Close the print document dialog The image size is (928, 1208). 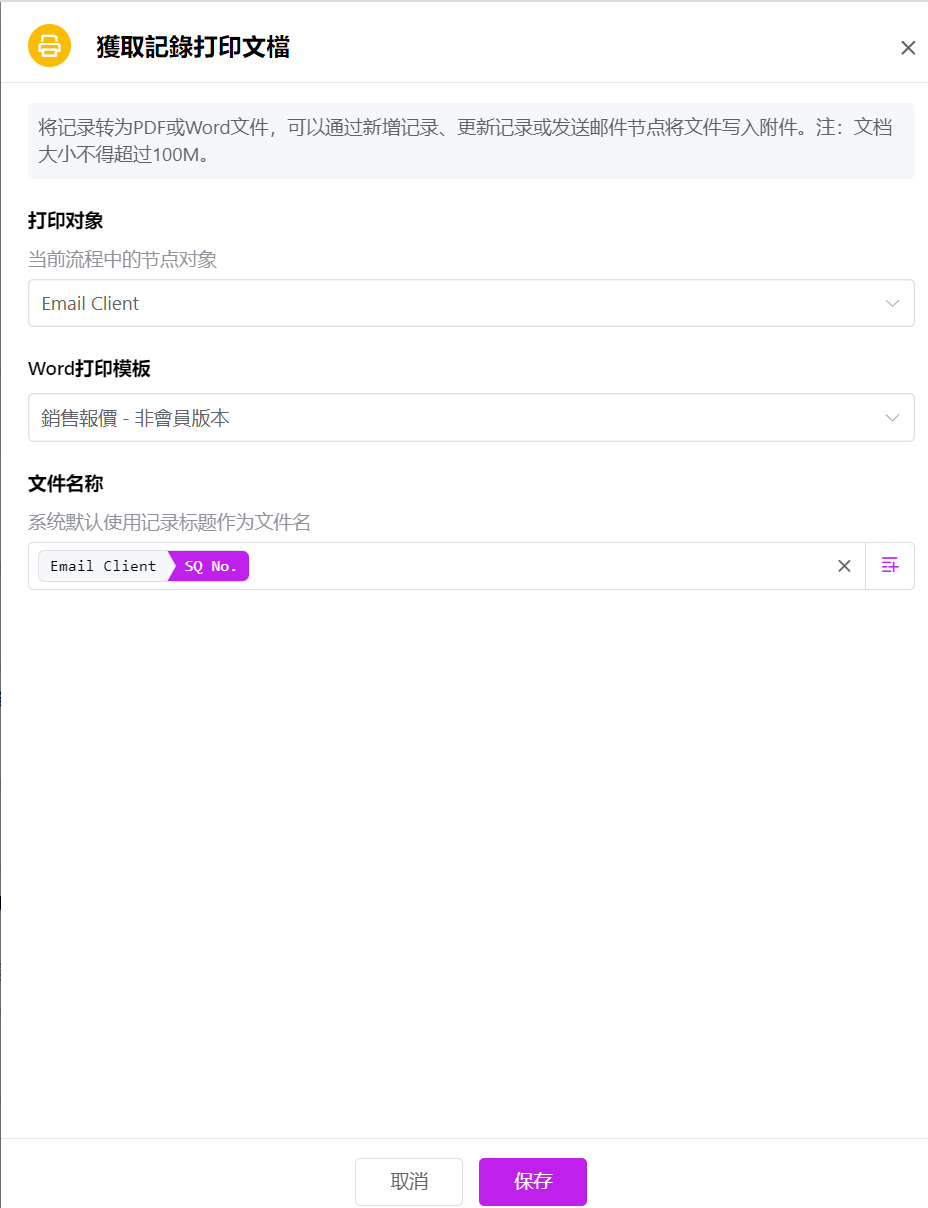908,48
